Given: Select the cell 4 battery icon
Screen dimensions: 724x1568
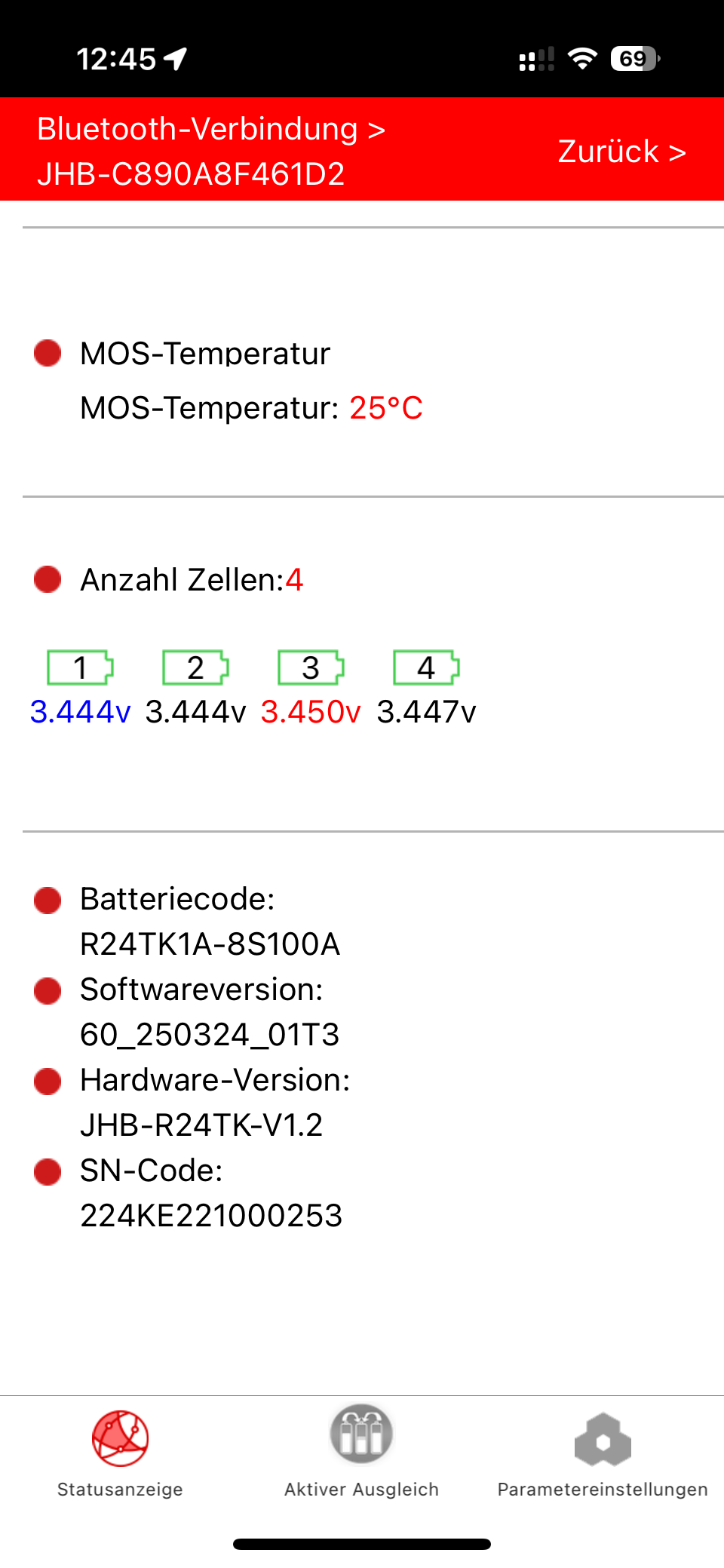Looking at the screenshot, I should (x=426, y=667).
